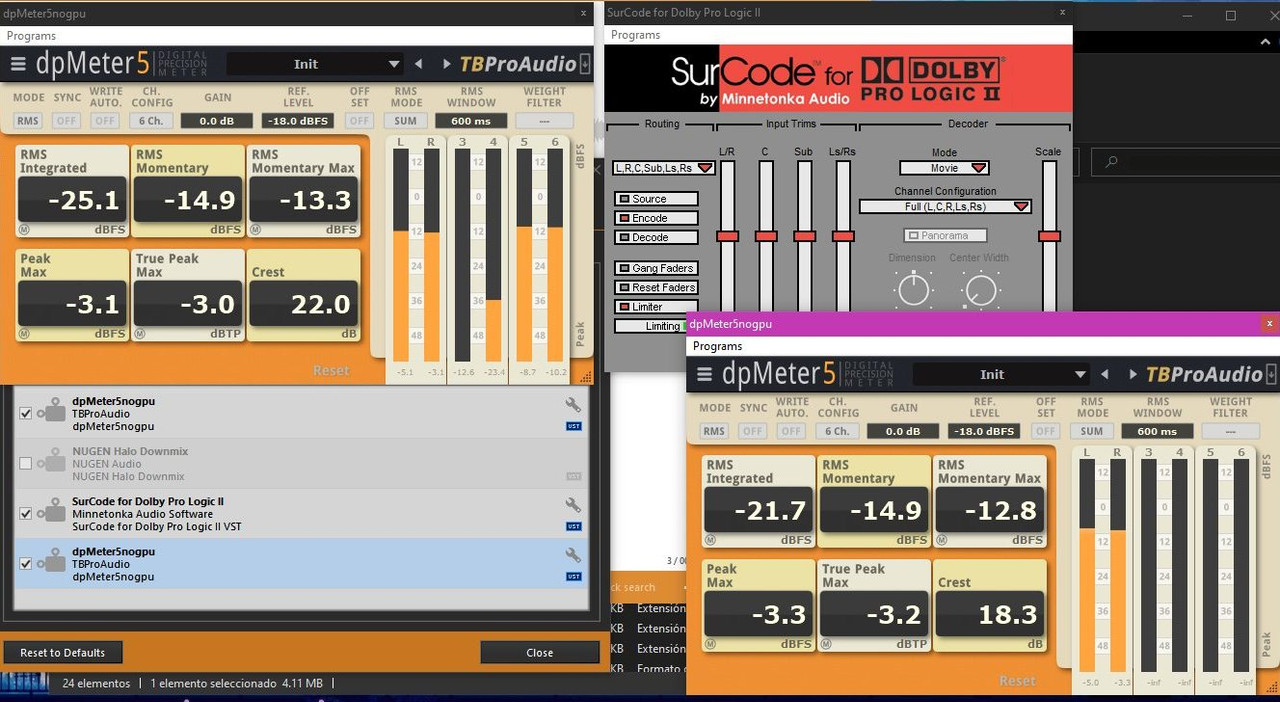Toggle the Limiter button in SurCode
This screenshot has width=1280, height=702.
[656, 307]
